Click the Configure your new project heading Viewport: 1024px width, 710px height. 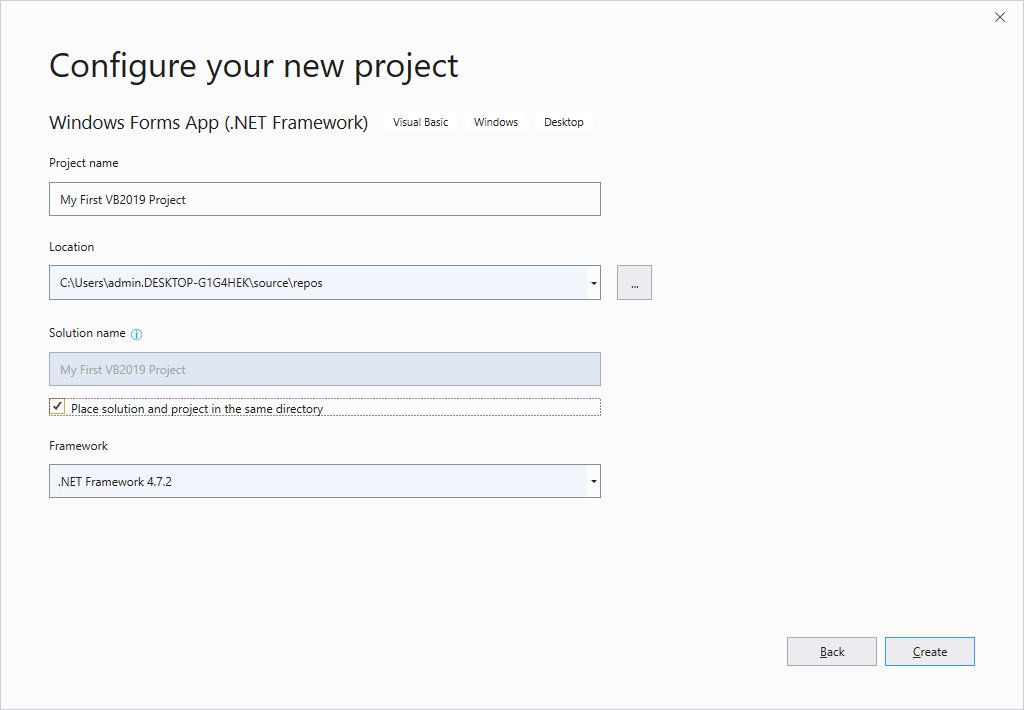pyautogui.click(x=253, y=66)
